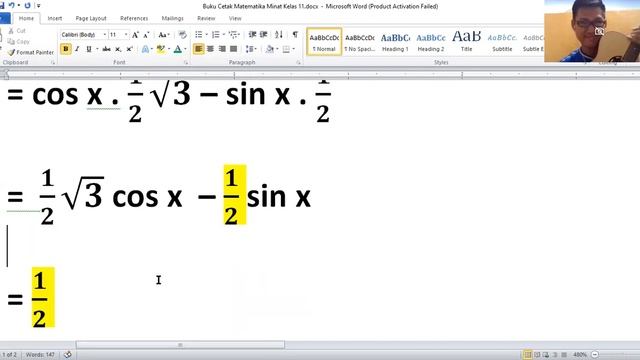Click the Format Painter button

tap(31, 52)
